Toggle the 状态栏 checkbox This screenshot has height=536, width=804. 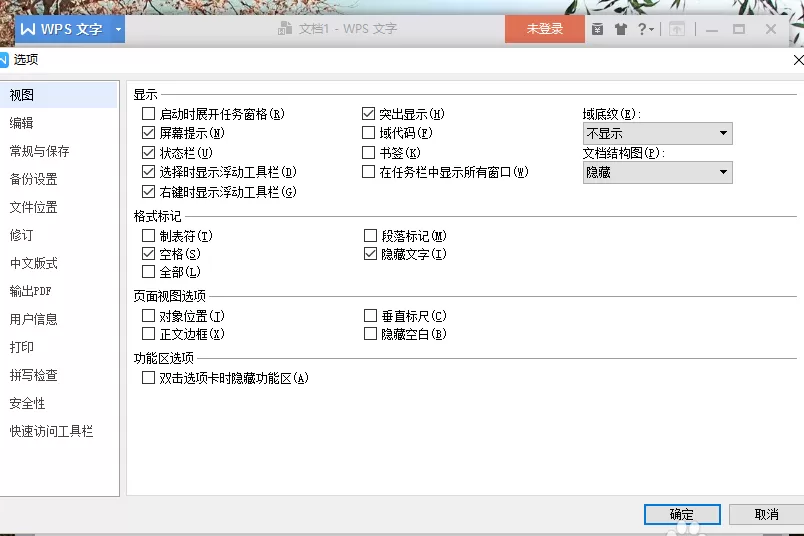coord(148,152)
